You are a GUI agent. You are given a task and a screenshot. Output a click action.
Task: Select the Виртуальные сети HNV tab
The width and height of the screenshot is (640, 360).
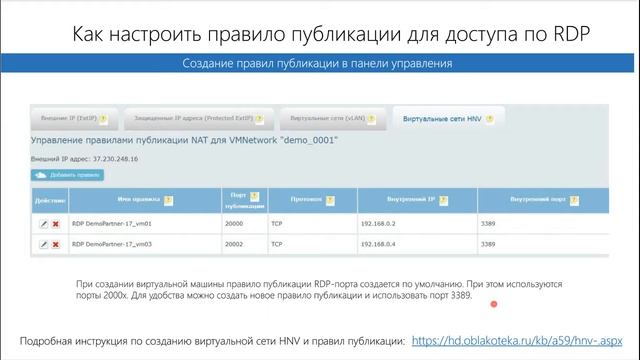449,118
